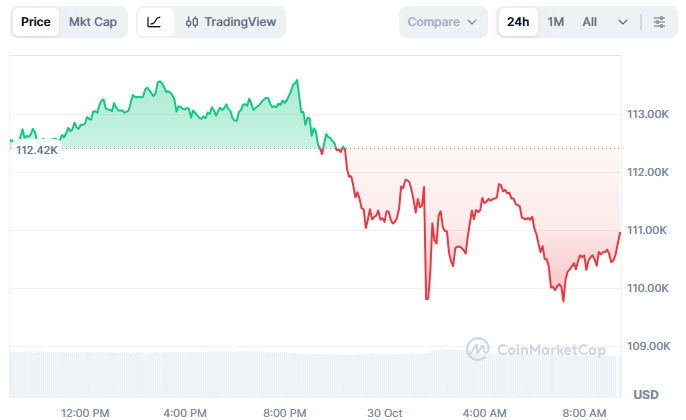Click the 30 Oct date label

pos(385,412)
